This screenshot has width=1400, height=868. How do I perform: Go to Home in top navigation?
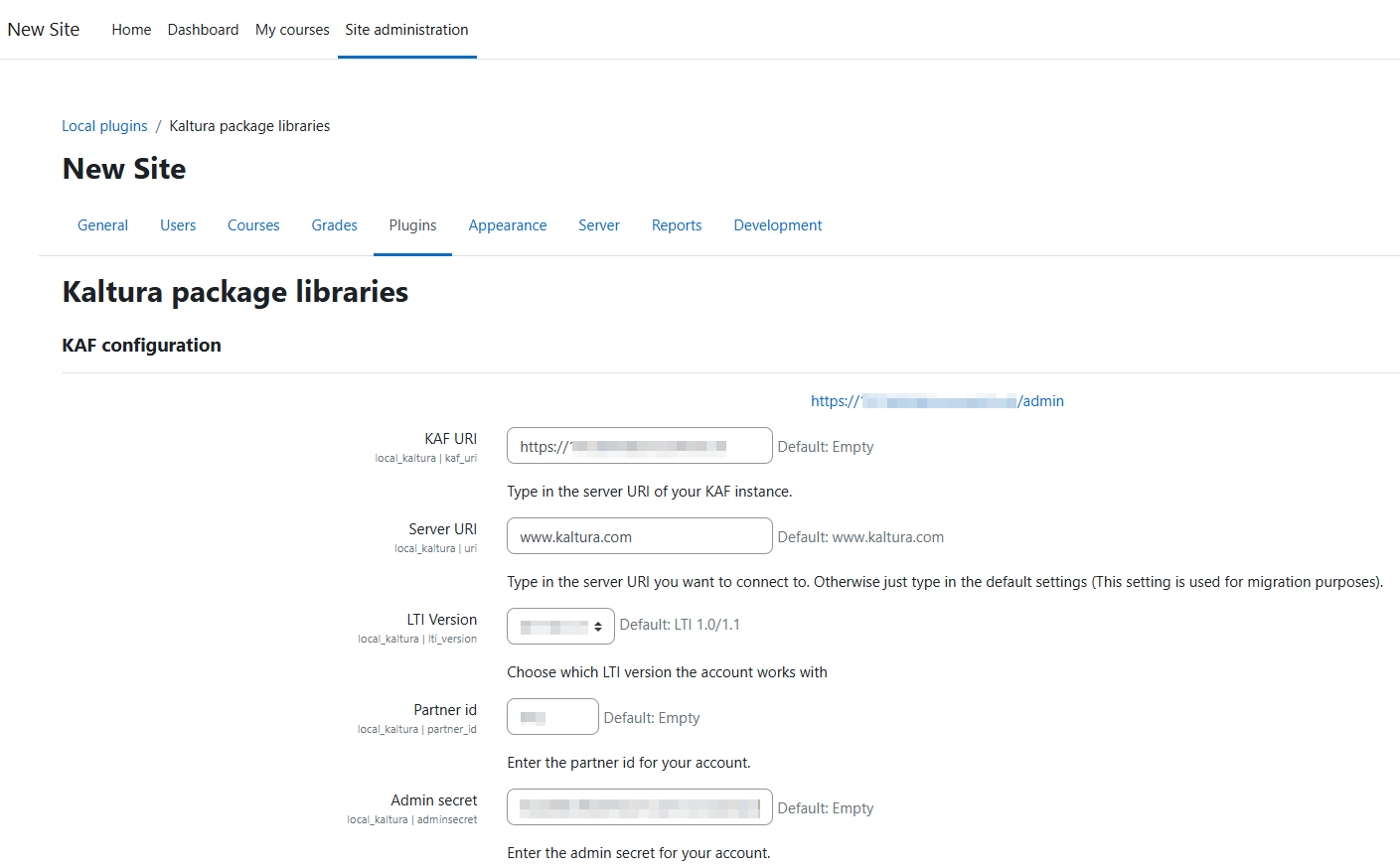pos(131,30)
